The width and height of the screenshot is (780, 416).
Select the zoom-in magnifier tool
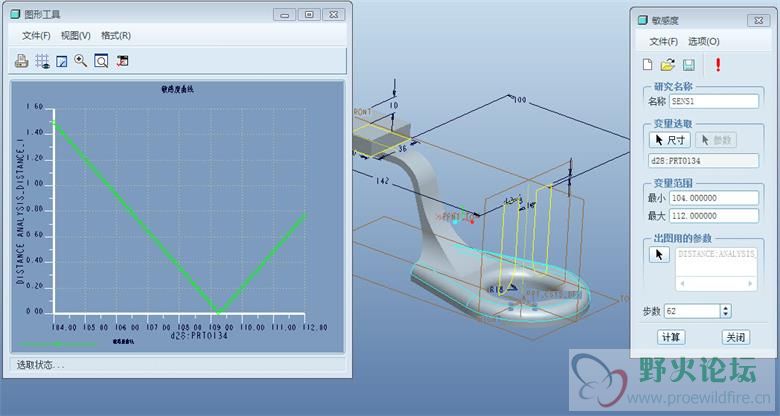point(81,61)
